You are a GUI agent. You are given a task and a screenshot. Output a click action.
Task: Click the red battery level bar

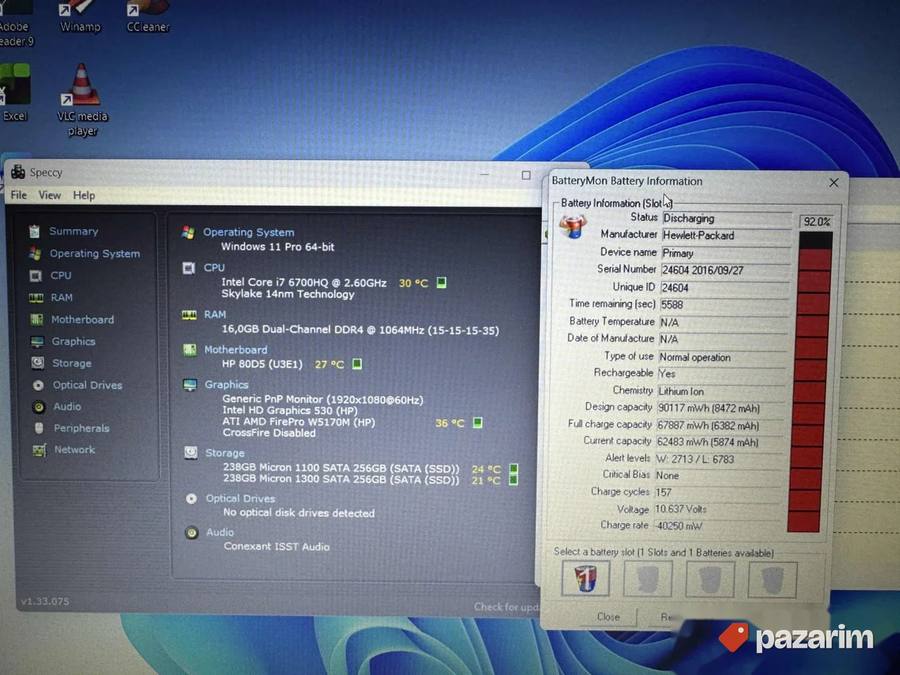point(810,382)
